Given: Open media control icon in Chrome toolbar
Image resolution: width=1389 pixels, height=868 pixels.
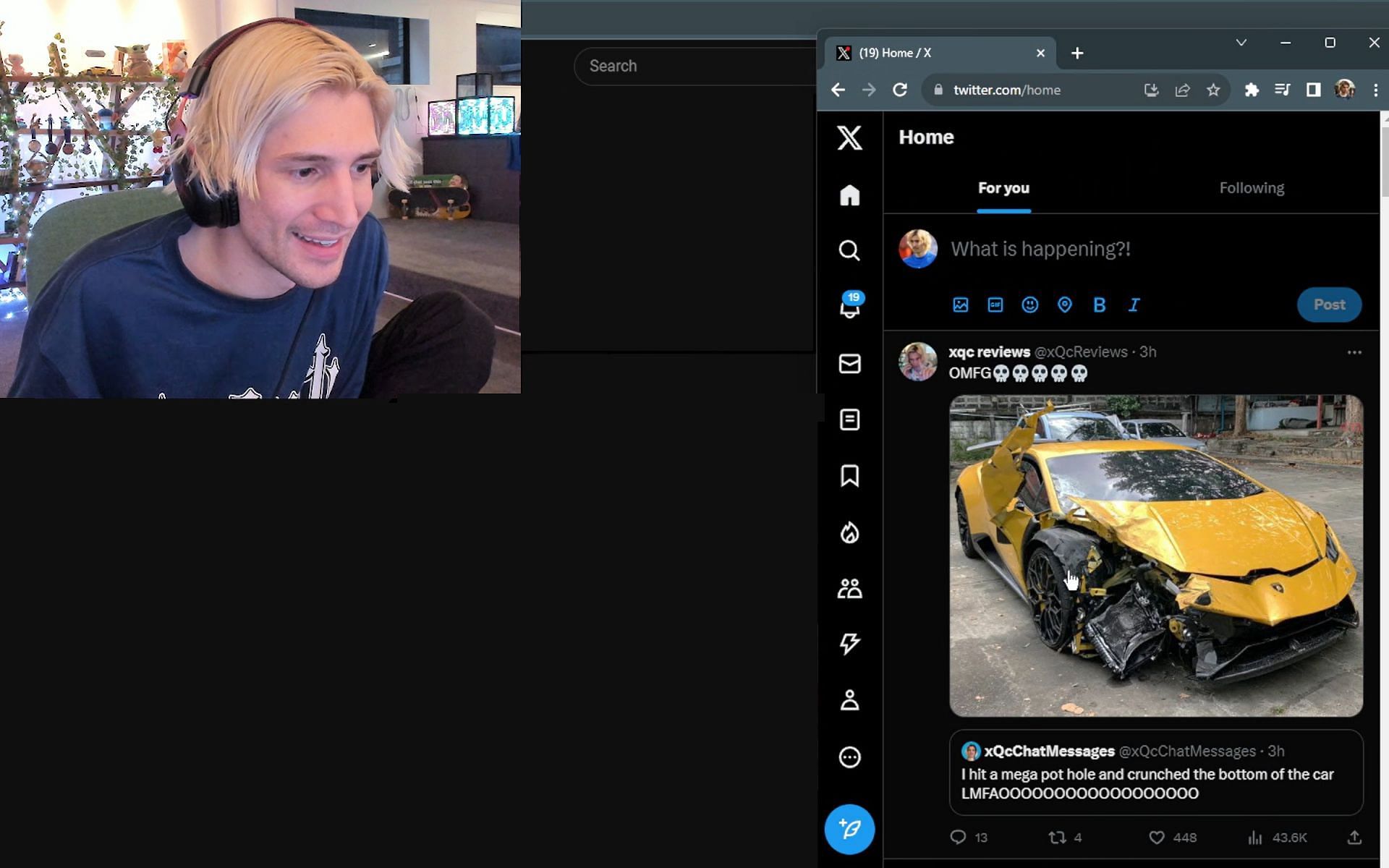Looking at the screenshot, I should tap(1282, 90).
